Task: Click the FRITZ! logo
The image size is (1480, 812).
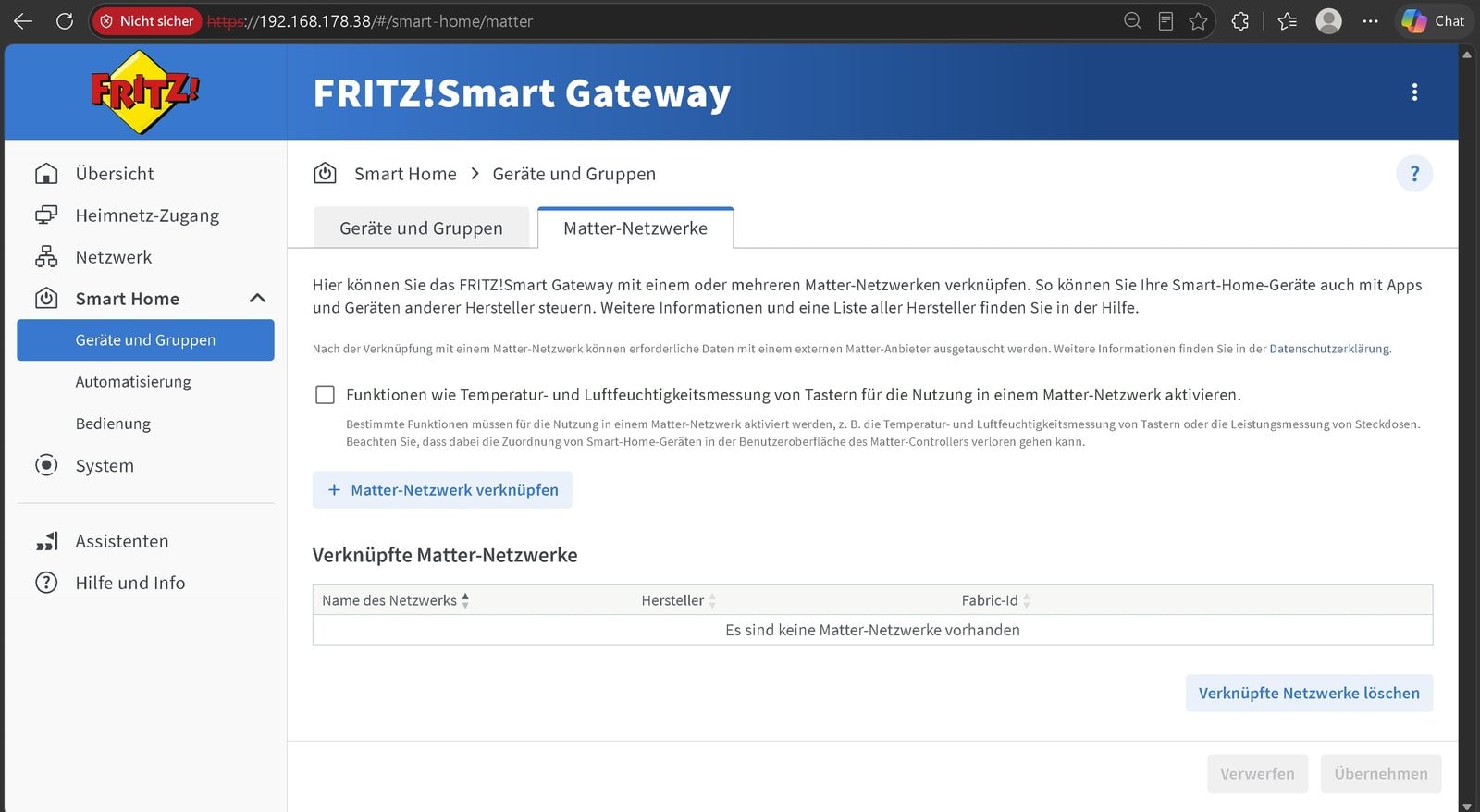Action: [x=144, y=92]
